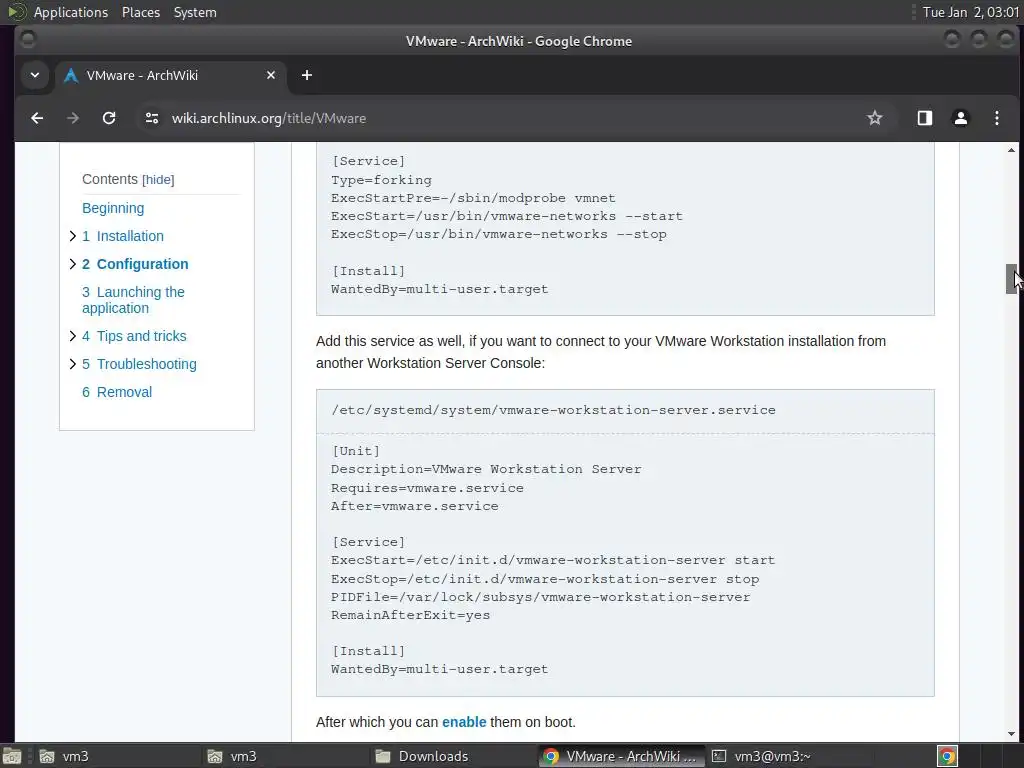Viewport: 1024px width, 768px height.
Task: Jump to Beginning in contents
Action: point(113,208)
